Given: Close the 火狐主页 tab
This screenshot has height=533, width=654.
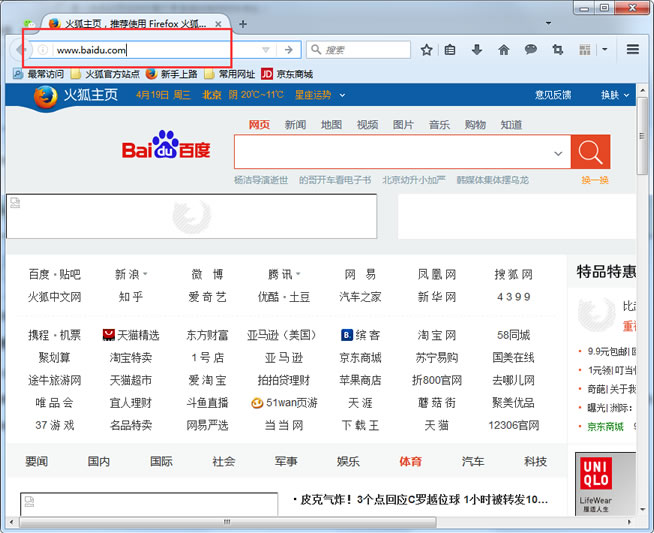Looking at the screenshot, I should pyautogui.click(x=218, y=24).
